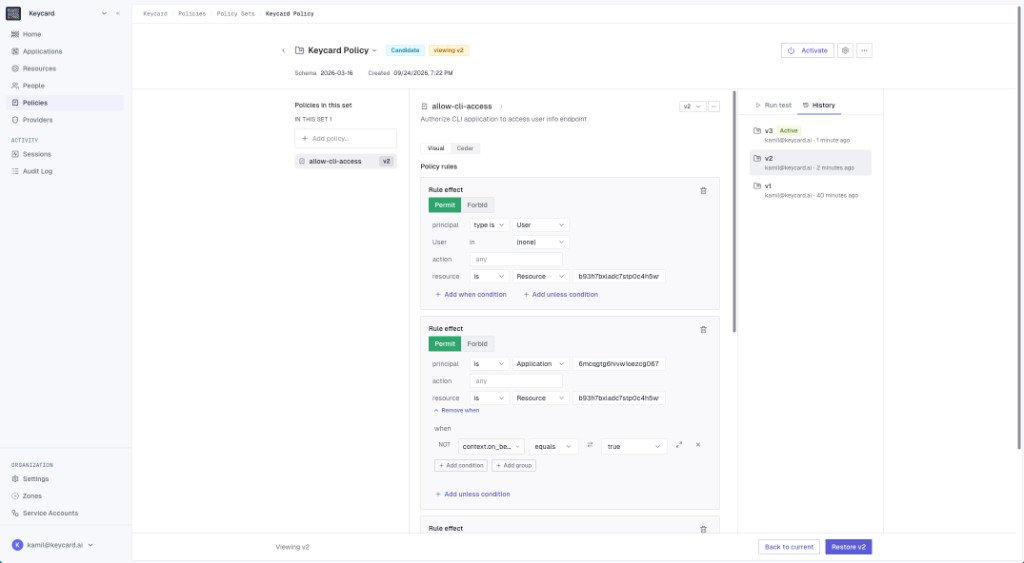Click the chevron after allow-cli-access title

(502, 106)
